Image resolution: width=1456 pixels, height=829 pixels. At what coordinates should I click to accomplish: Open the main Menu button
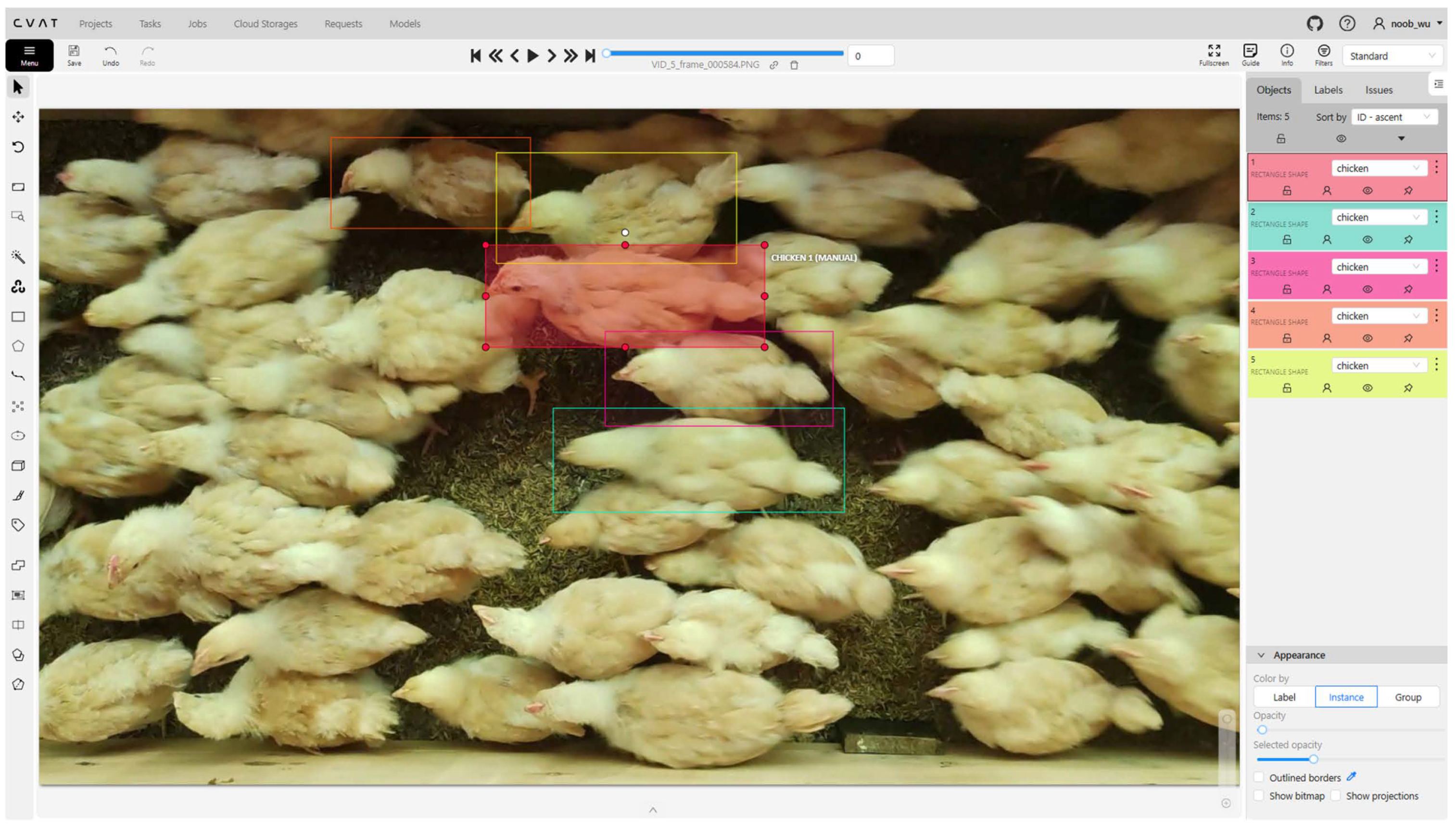30,55
